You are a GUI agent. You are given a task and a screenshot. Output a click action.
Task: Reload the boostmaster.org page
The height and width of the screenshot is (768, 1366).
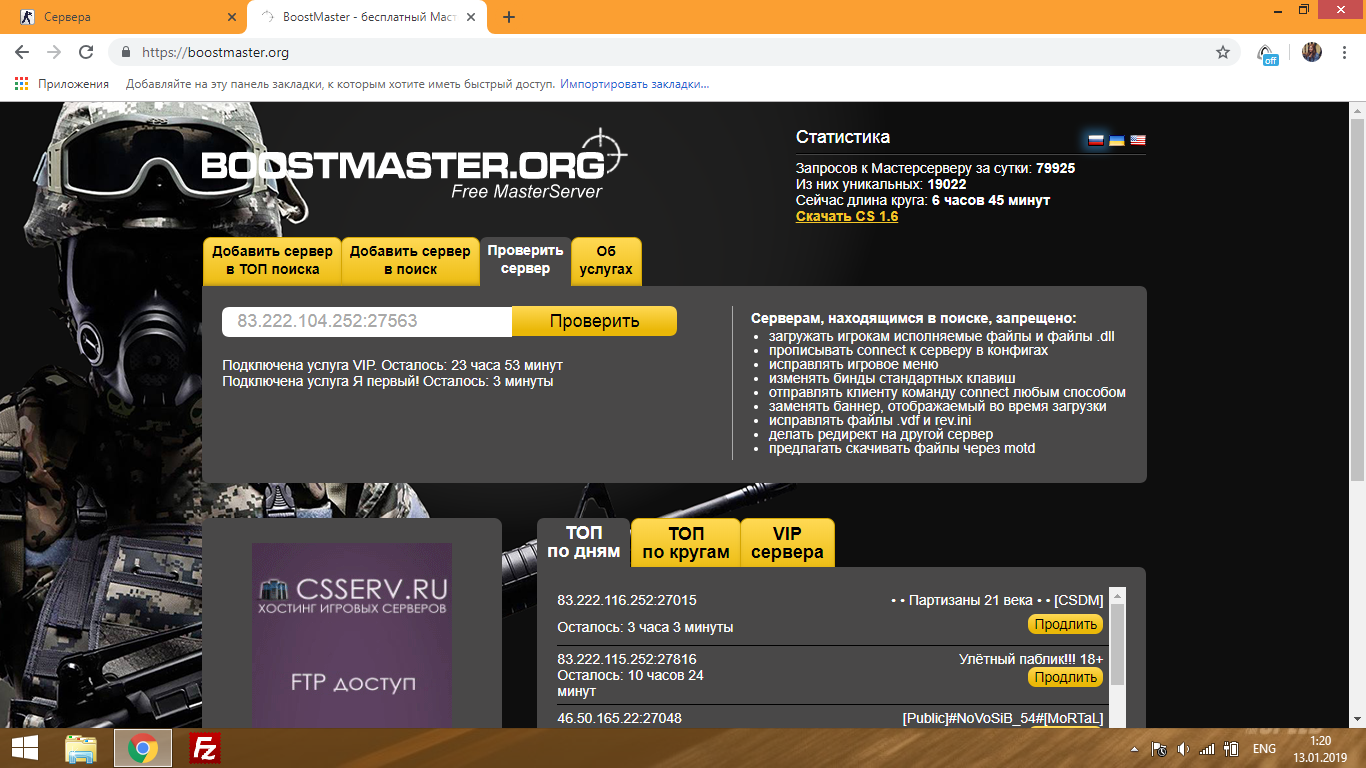click(86, 52)
